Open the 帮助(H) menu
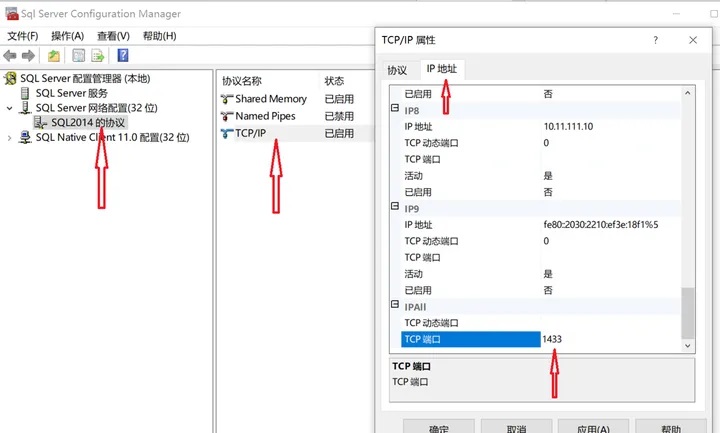 tap(159, 36)
